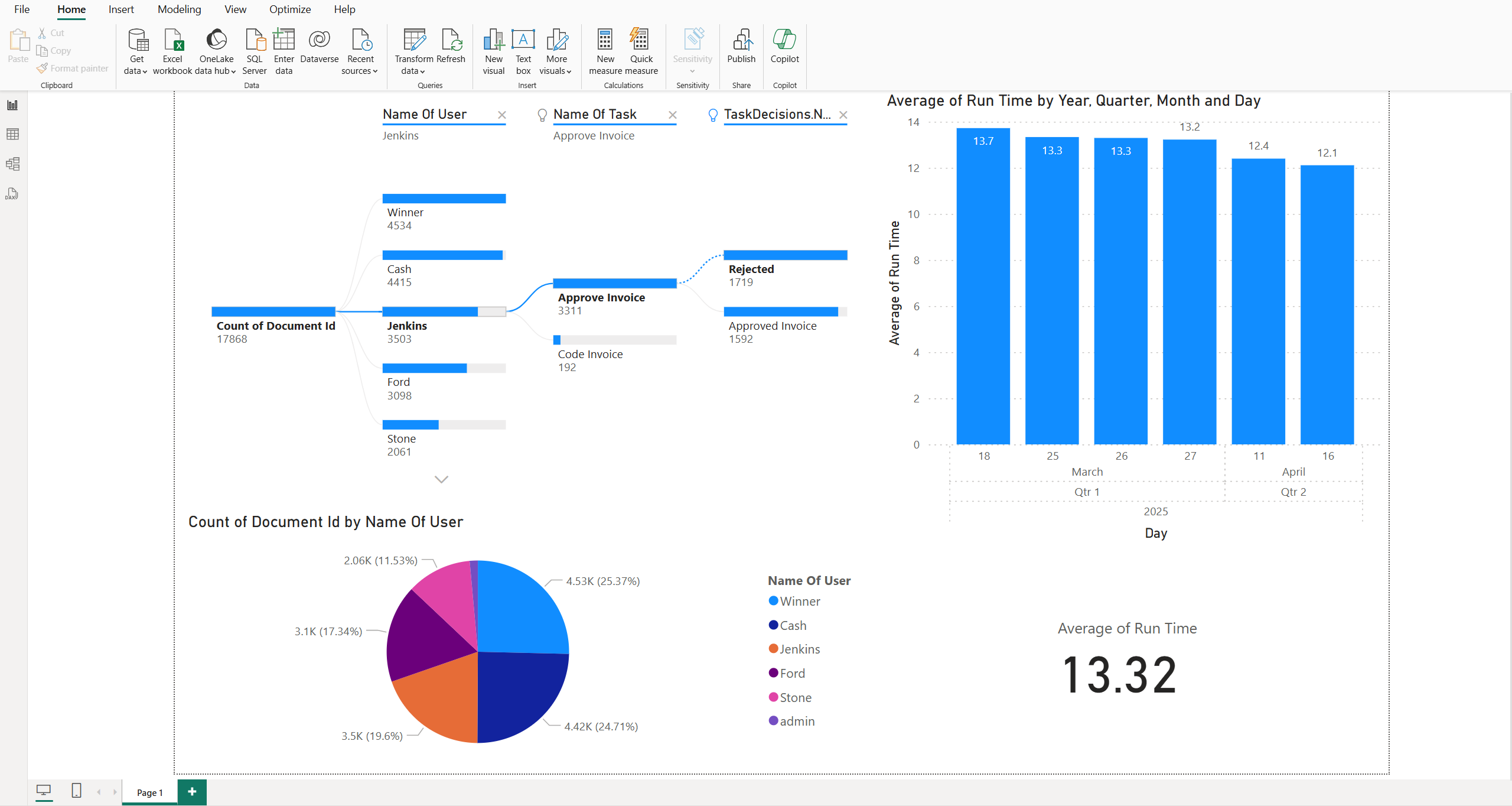This screenshot has height=806, width=1512.
Task: Click the Stone legend color dot
Action: tap(773, 697)
